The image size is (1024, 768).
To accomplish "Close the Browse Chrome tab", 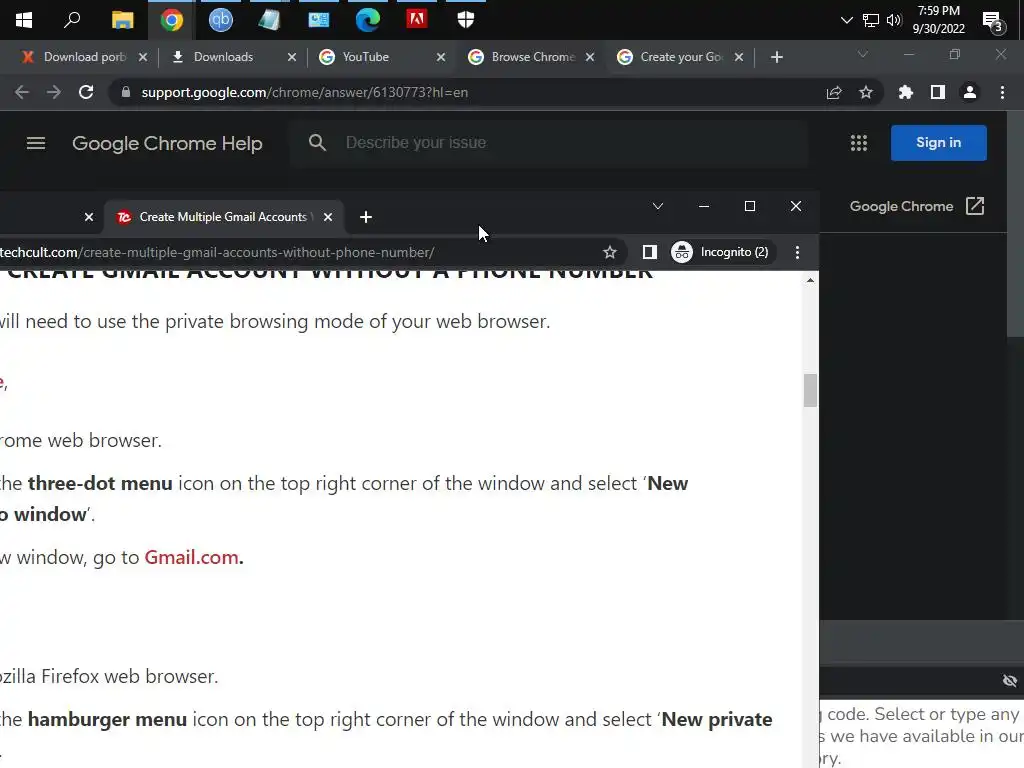I will click(590, 57).
